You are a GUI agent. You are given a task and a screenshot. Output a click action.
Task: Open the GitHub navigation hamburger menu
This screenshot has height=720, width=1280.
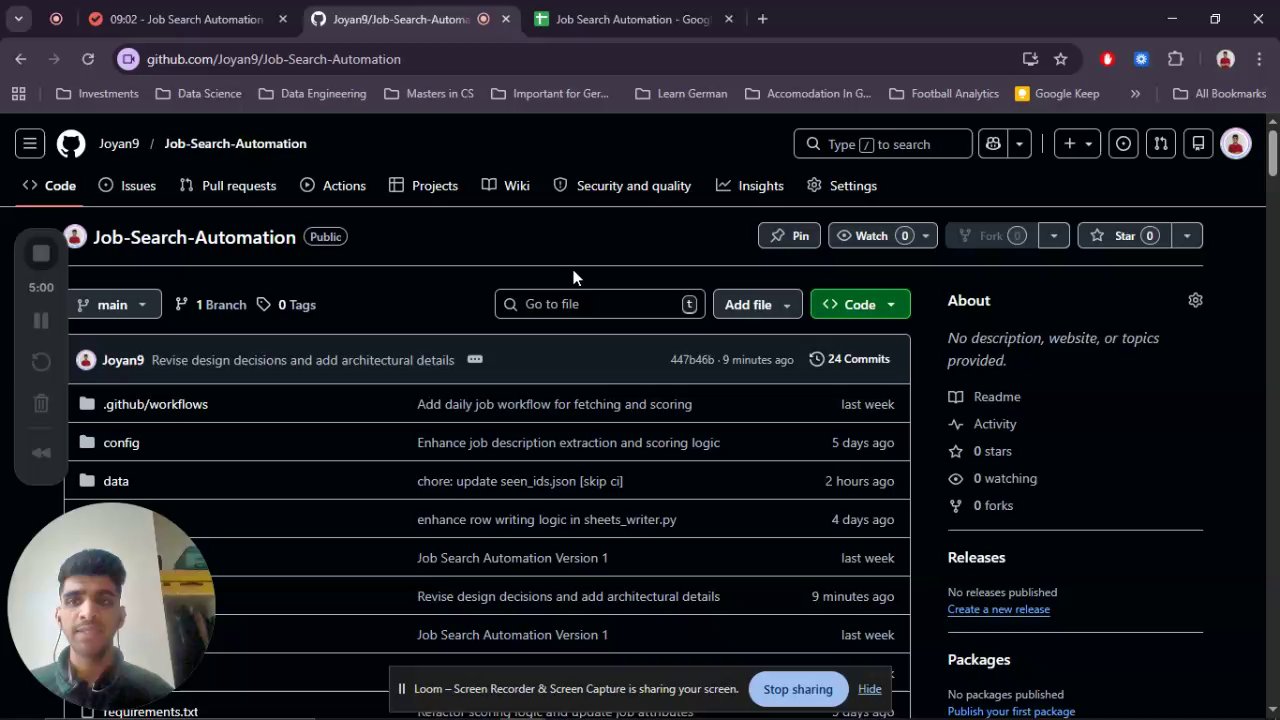pos(30,144)
